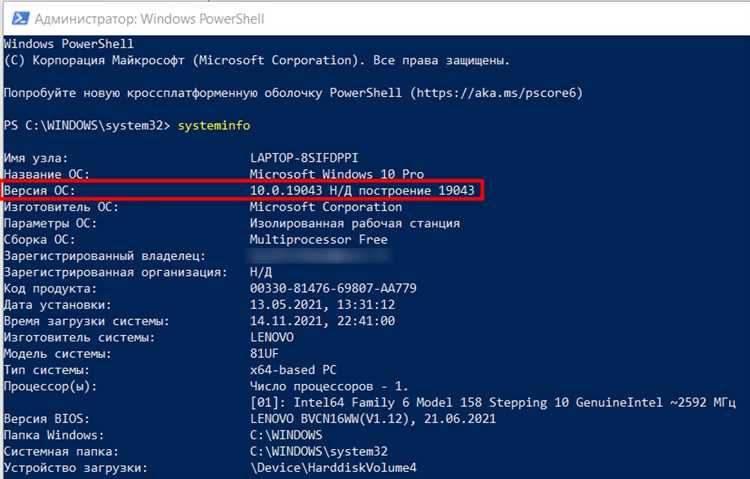This screenshot has width=750, height=479.
Task: Click the label 'Процессор(ы):'
Action: click(50, 386)
